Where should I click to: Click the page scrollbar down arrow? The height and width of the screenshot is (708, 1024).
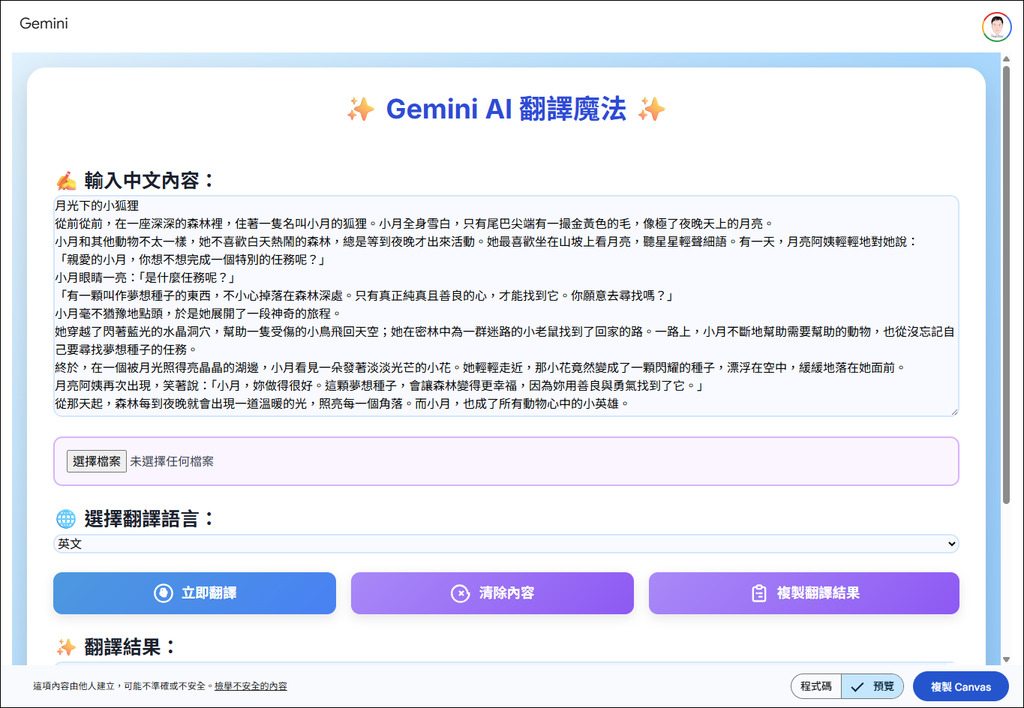[1006, 660]
